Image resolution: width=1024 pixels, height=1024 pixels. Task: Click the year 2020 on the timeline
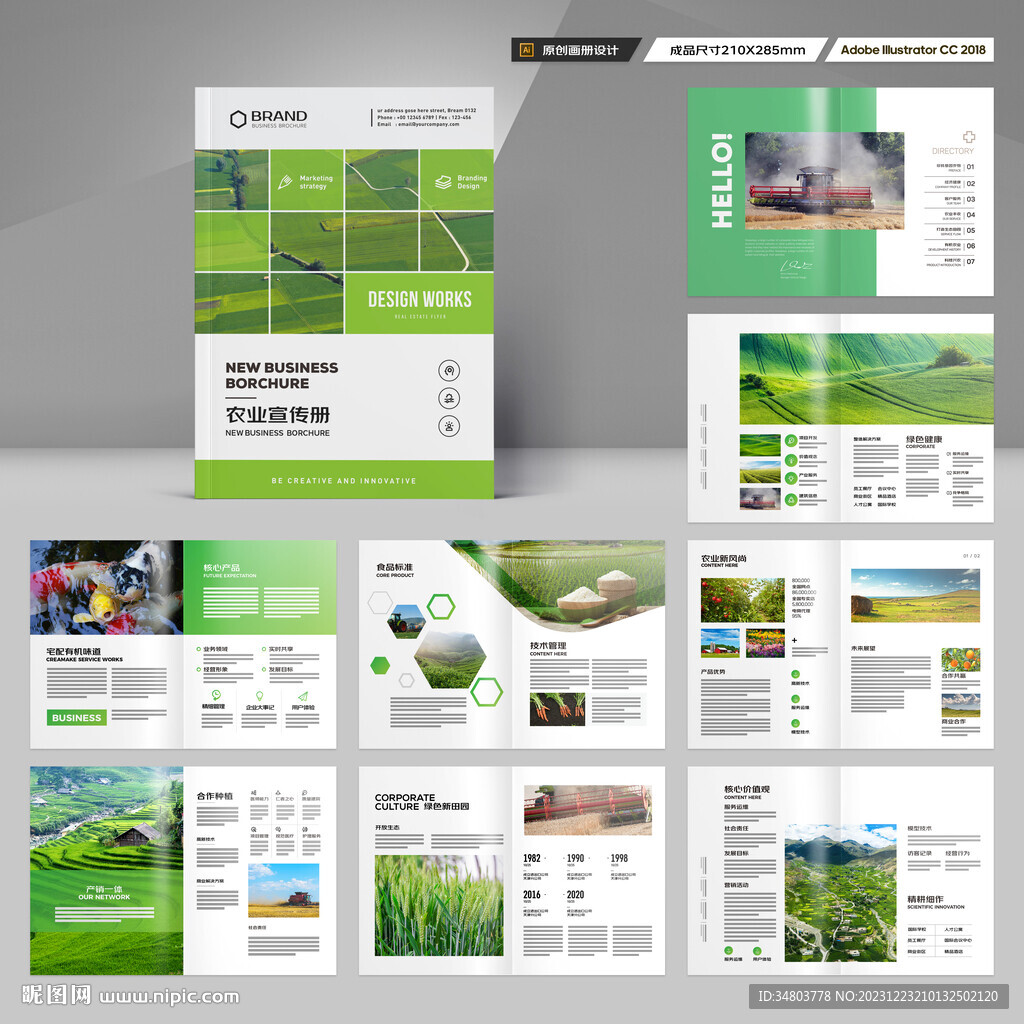pos(575,895)
